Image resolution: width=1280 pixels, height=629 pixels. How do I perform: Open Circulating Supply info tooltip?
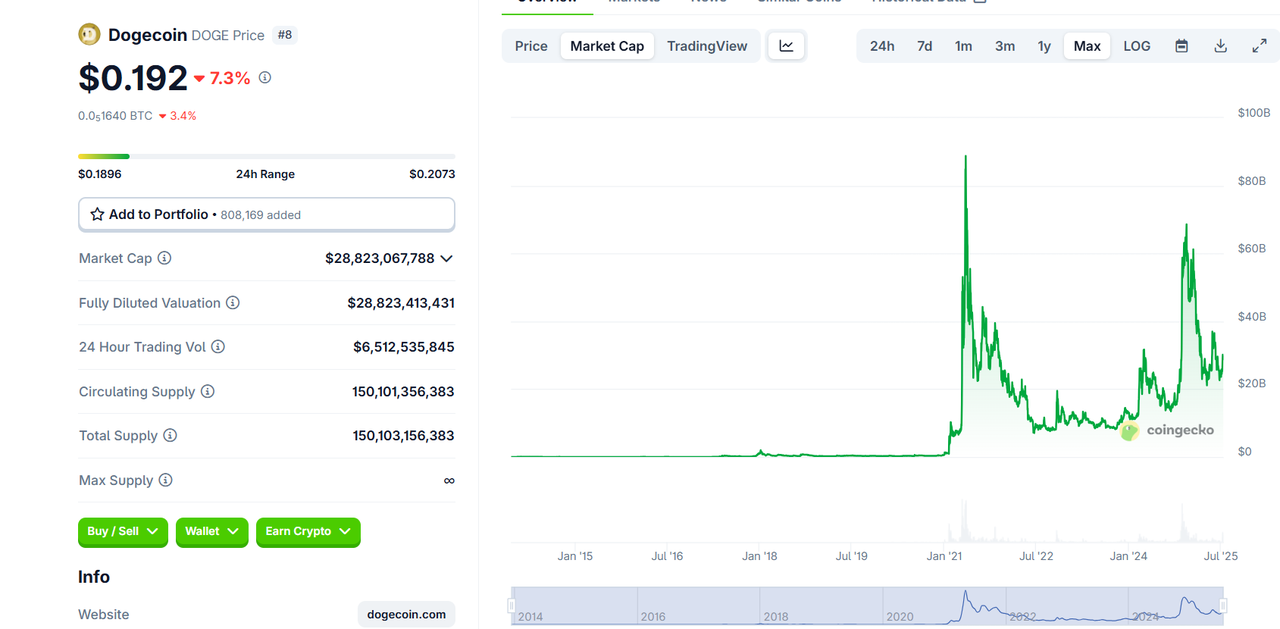[x=207, y=391]
